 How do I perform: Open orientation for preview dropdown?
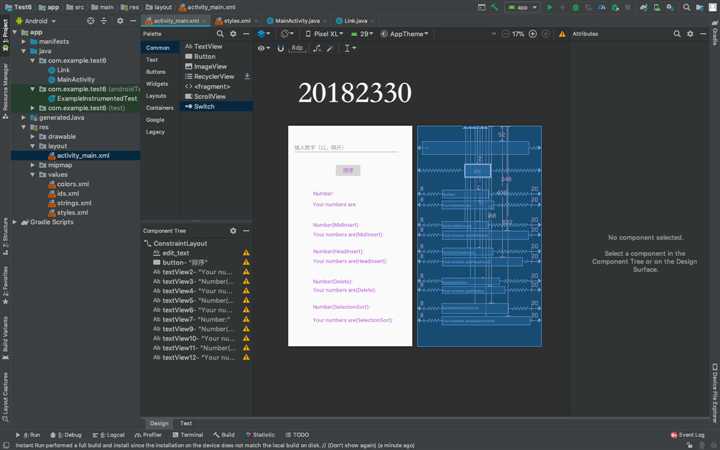287,34
